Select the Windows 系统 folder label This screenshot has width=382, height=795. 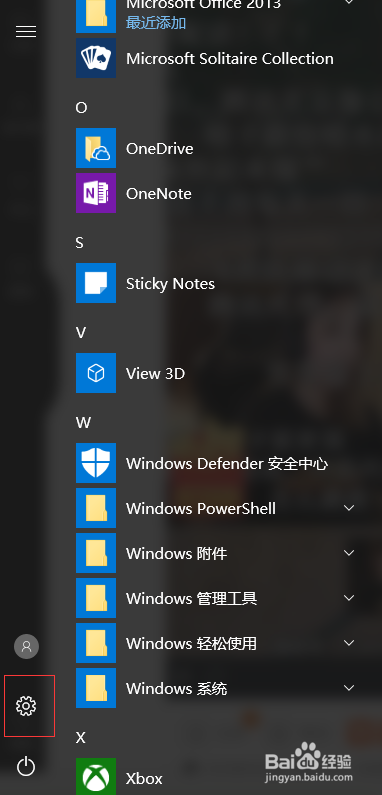click(176, 689)
